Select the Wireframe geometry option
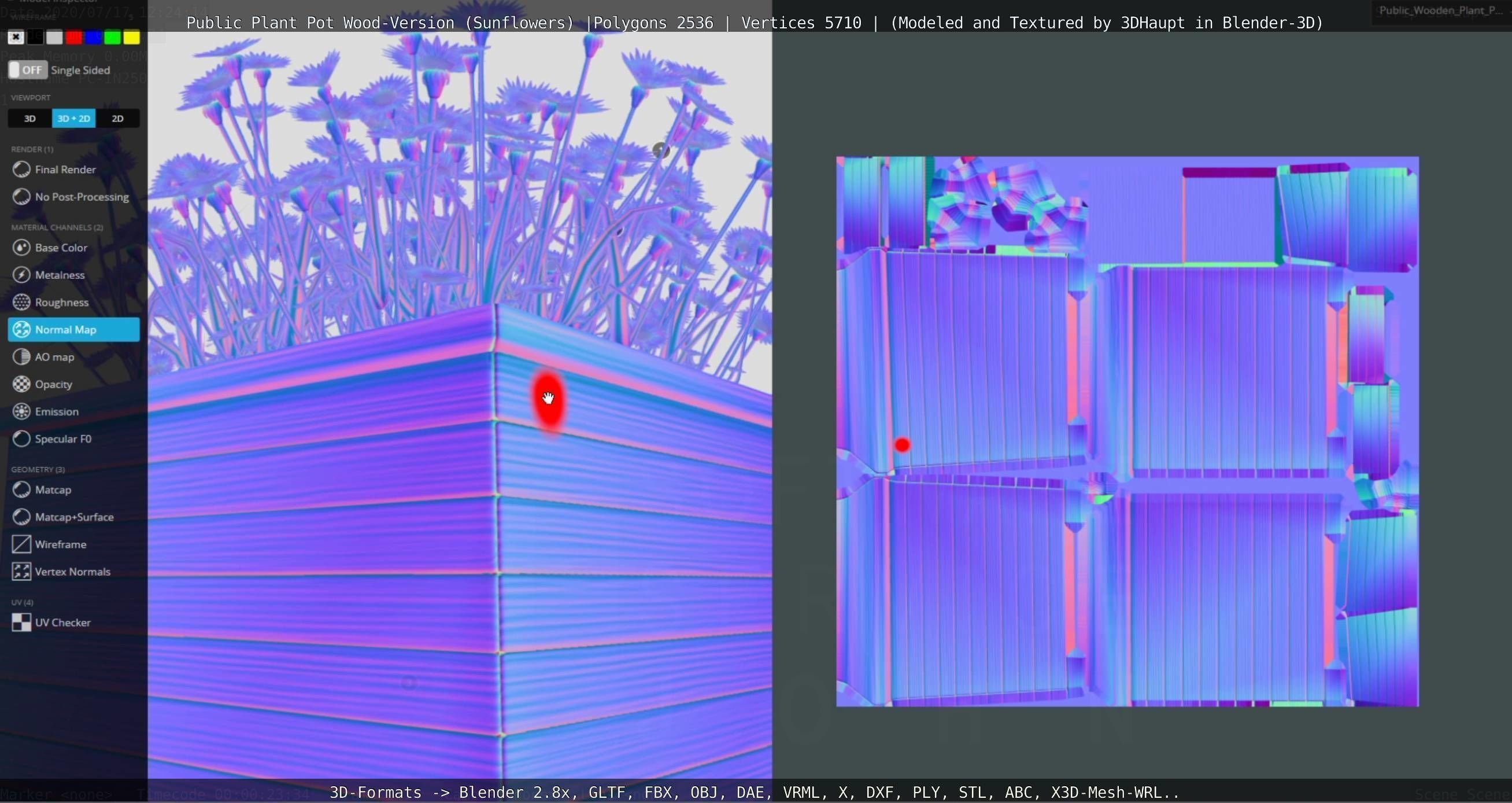This screenshot has height=803, width=1512. click(60, 544)
